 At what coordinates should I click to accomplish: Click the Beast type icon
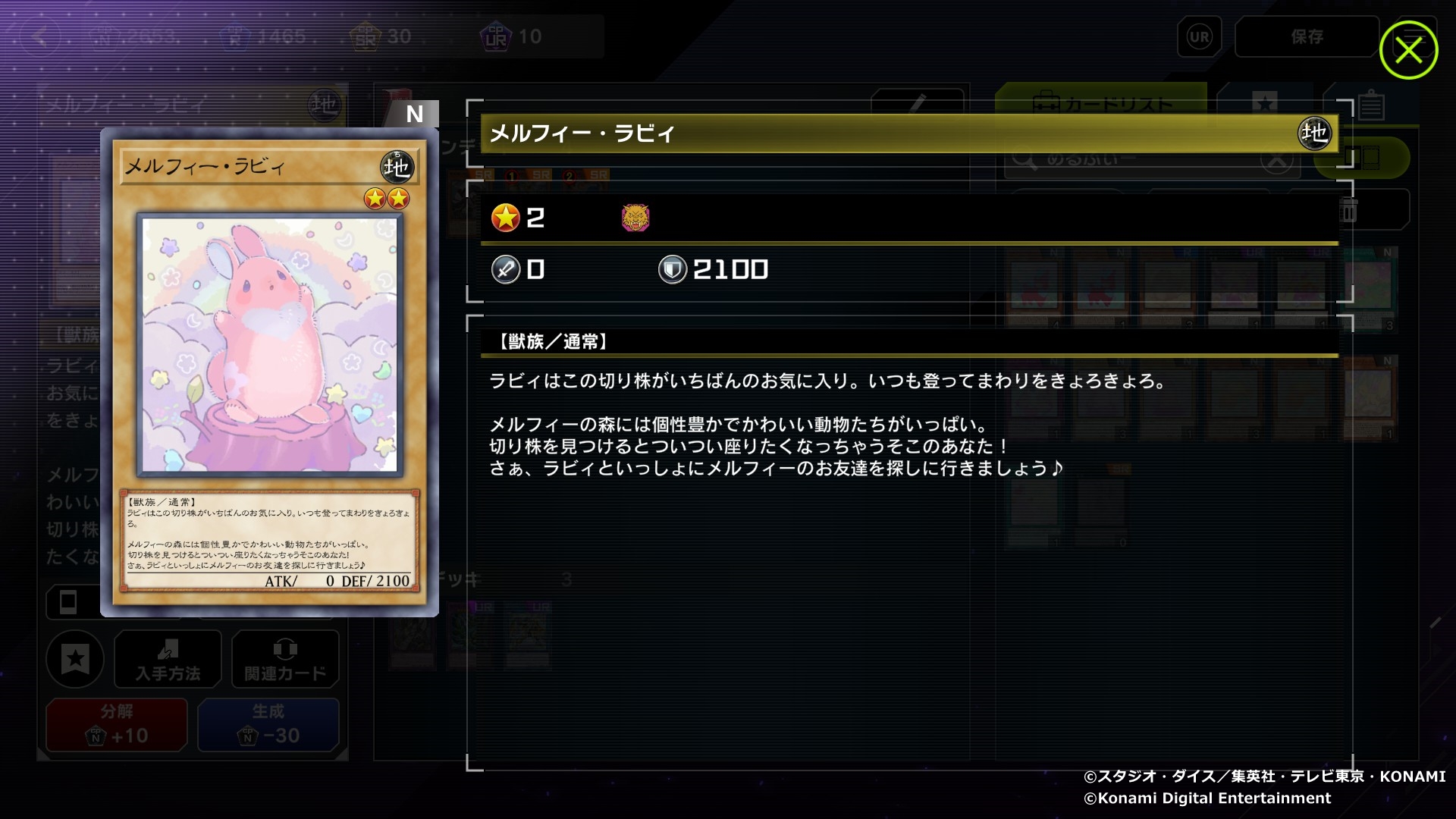coord(635,218)
